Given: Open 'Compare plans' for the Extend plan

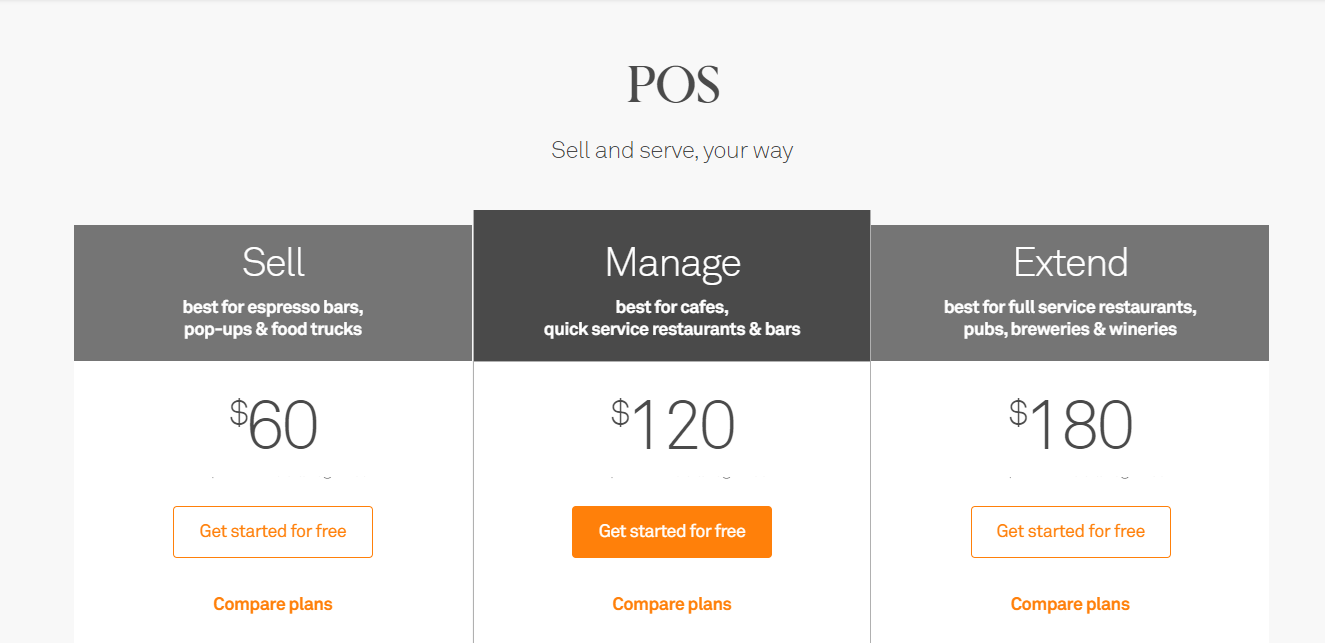Looking at the screenshot, I should point(1070,603).
